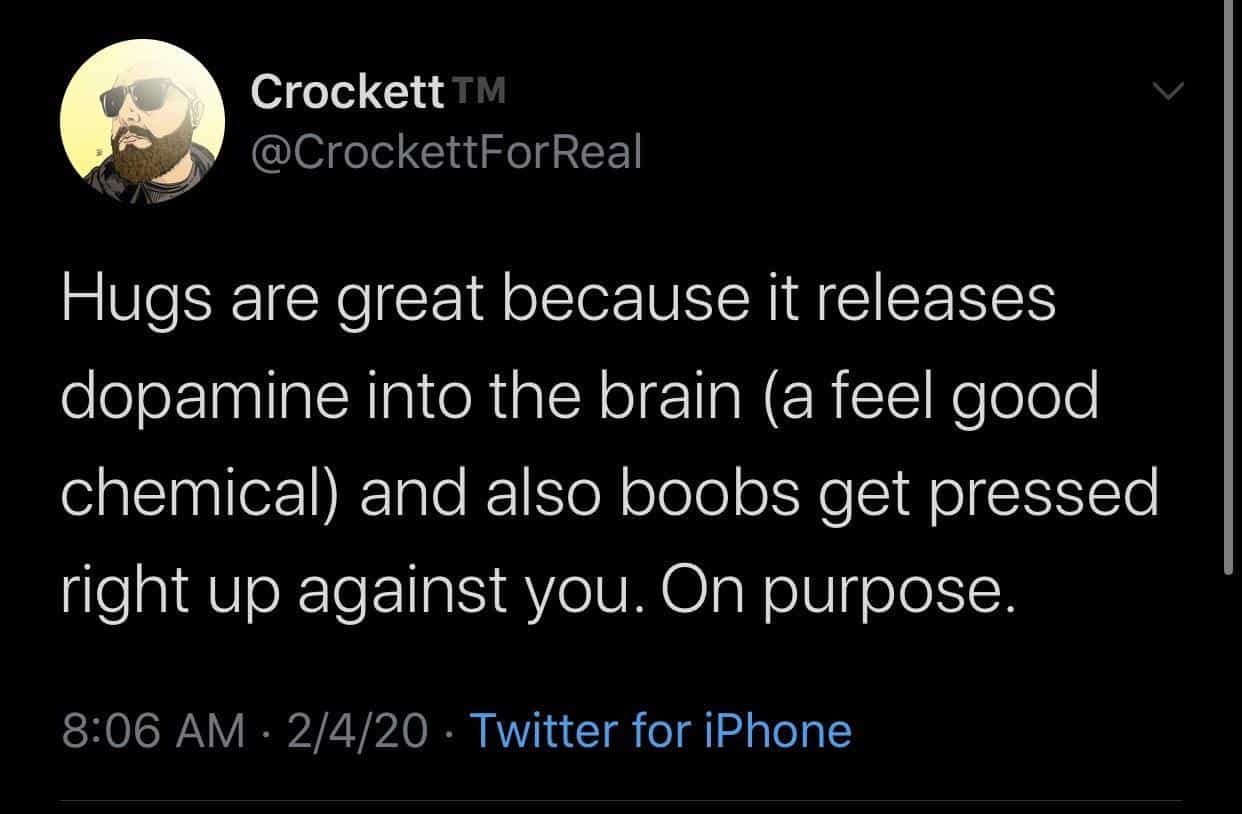Screen dimensions: 1242x814
Task: Visit the @CrockettForReal handle
Action: [446, 152]
